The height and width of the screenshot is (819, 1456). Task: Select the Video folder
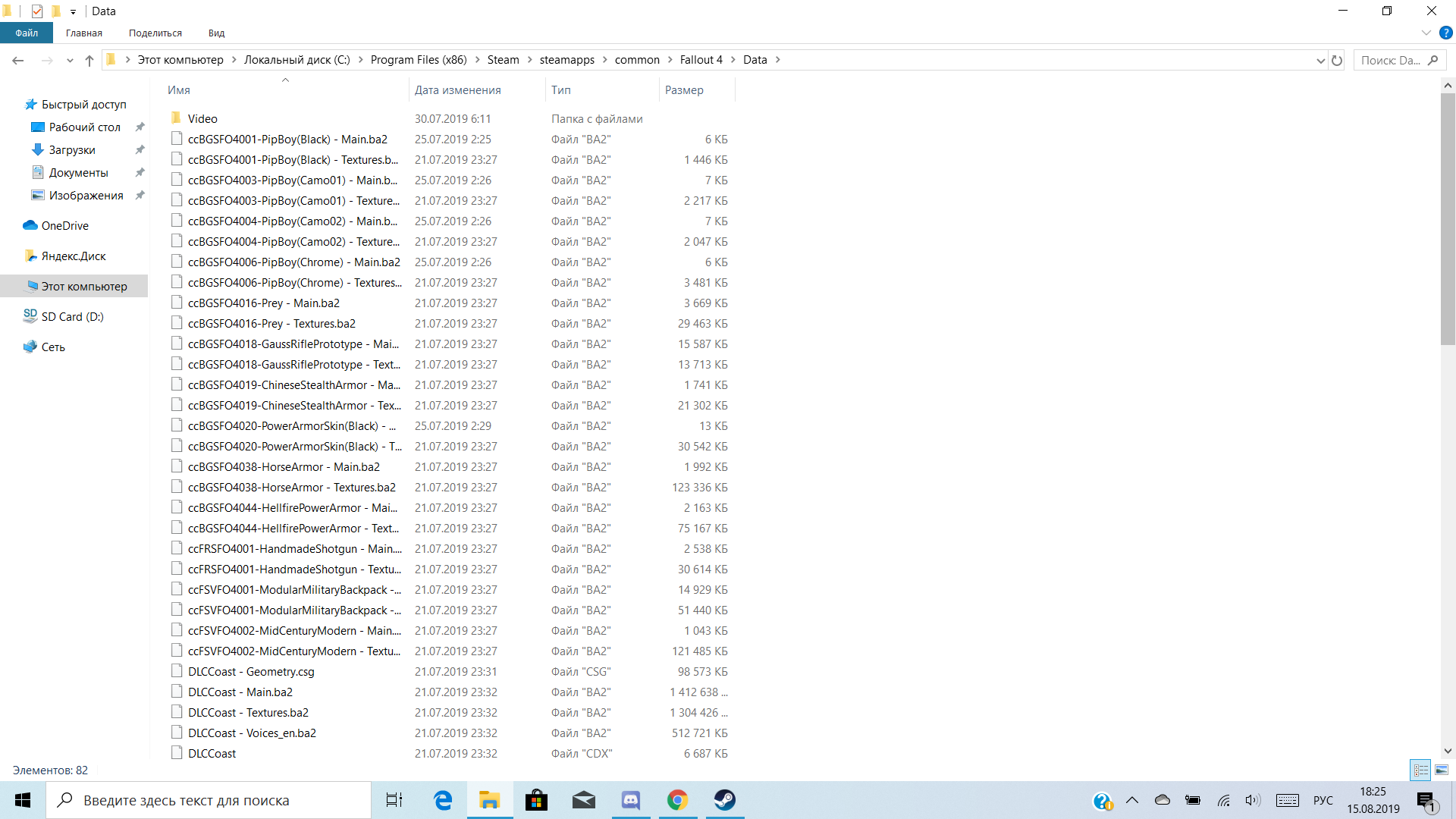coord(202,118)
